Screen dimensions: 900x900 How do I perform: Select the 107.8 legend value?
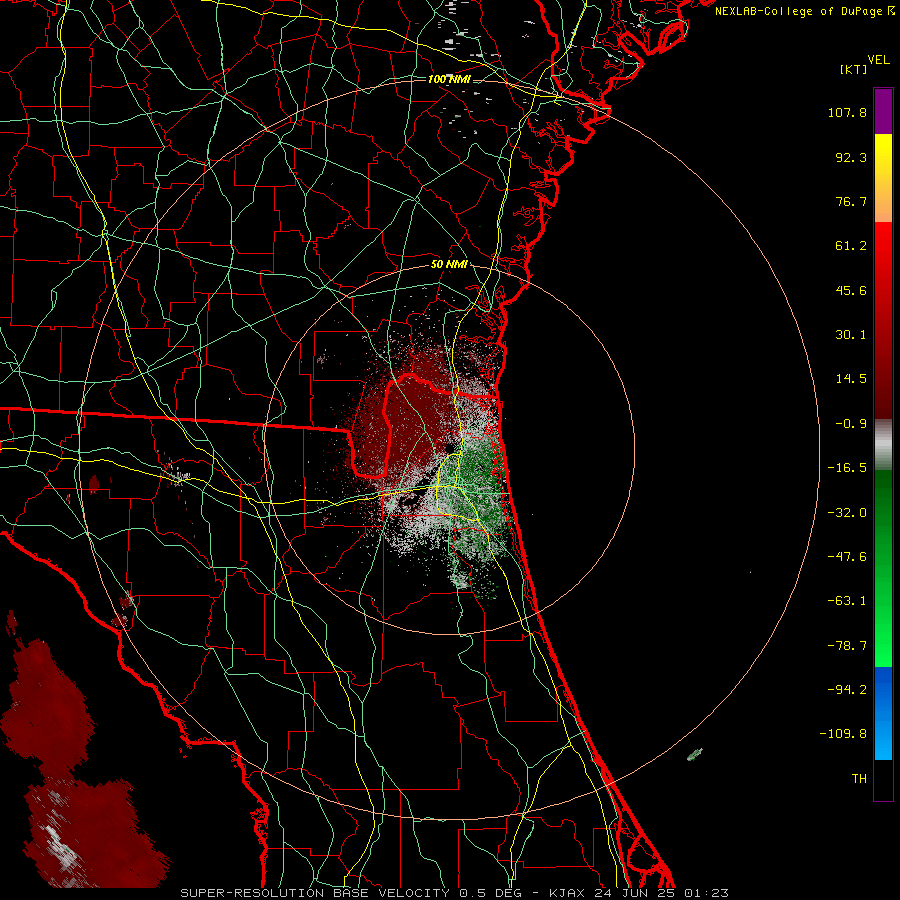pos(847,112)
